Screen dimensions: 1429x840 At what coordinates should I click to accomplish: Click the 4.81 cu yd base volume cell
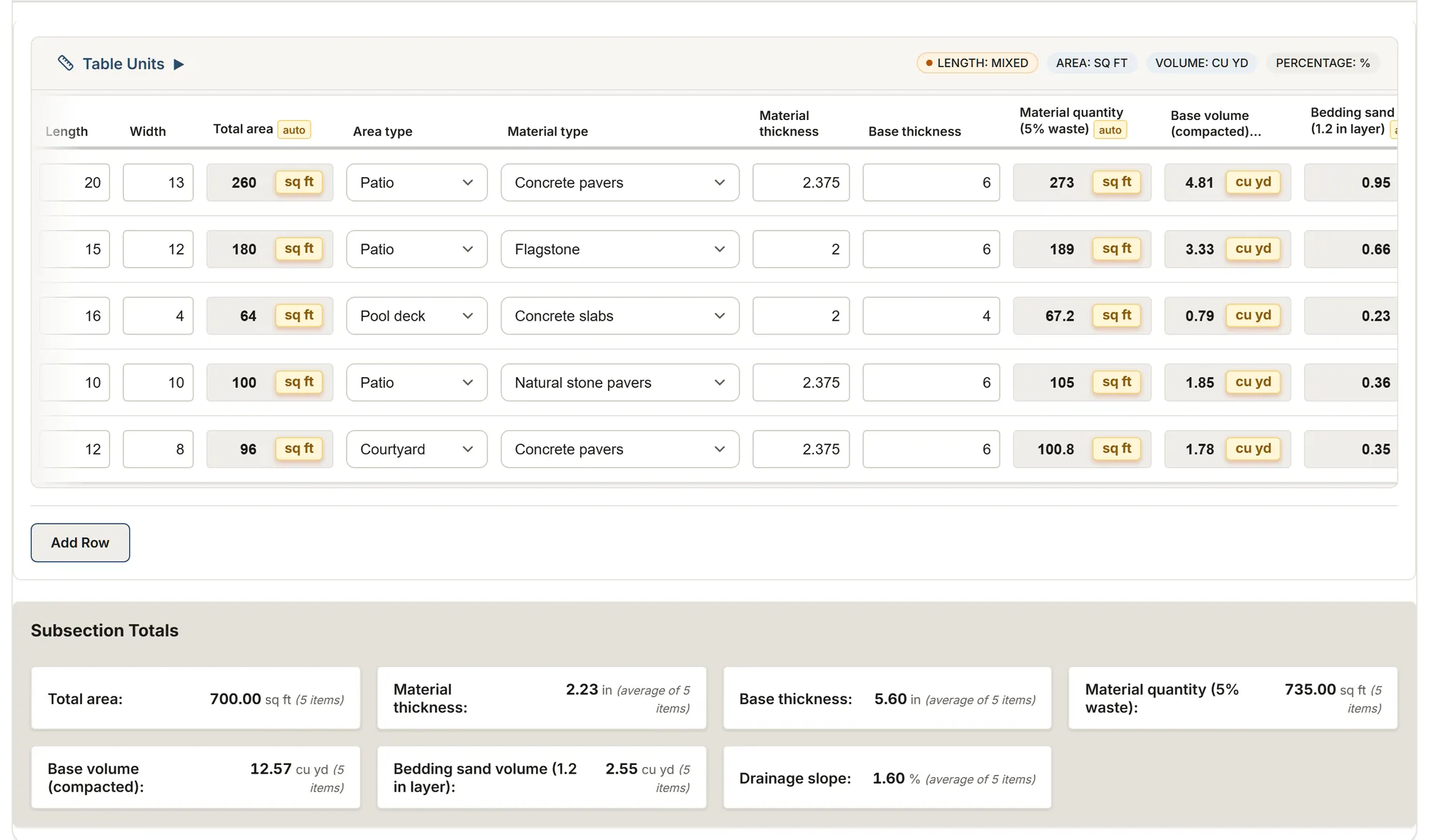coord(1228,182)
